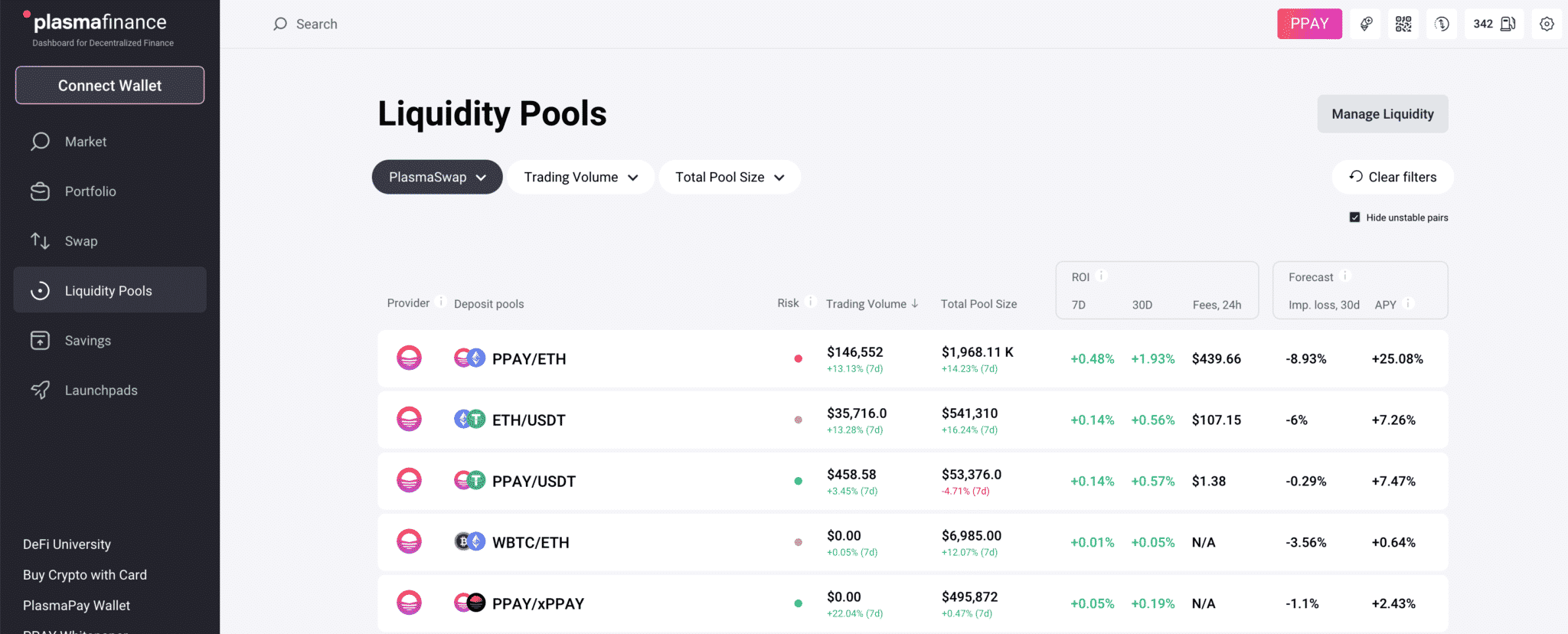Viewport: 1568px width, 634px height.
Task: Click the Portfolio sidebar icon
Action: click(x=40, y=191)
